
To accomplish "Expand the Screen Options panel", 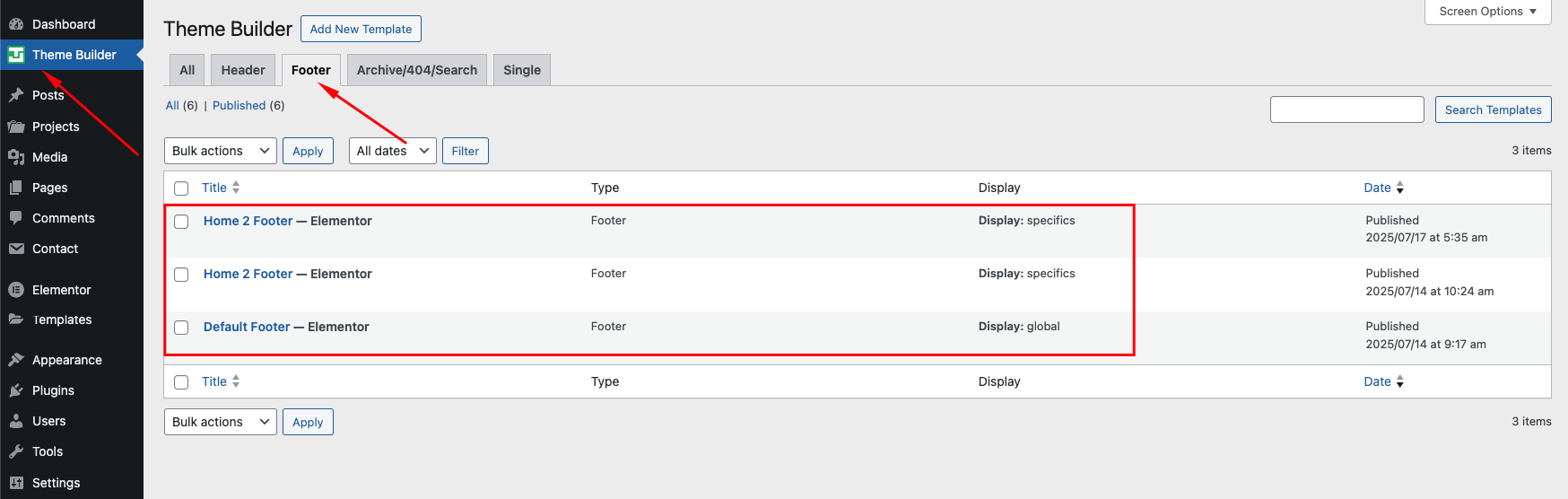I will coord(1487,12).
